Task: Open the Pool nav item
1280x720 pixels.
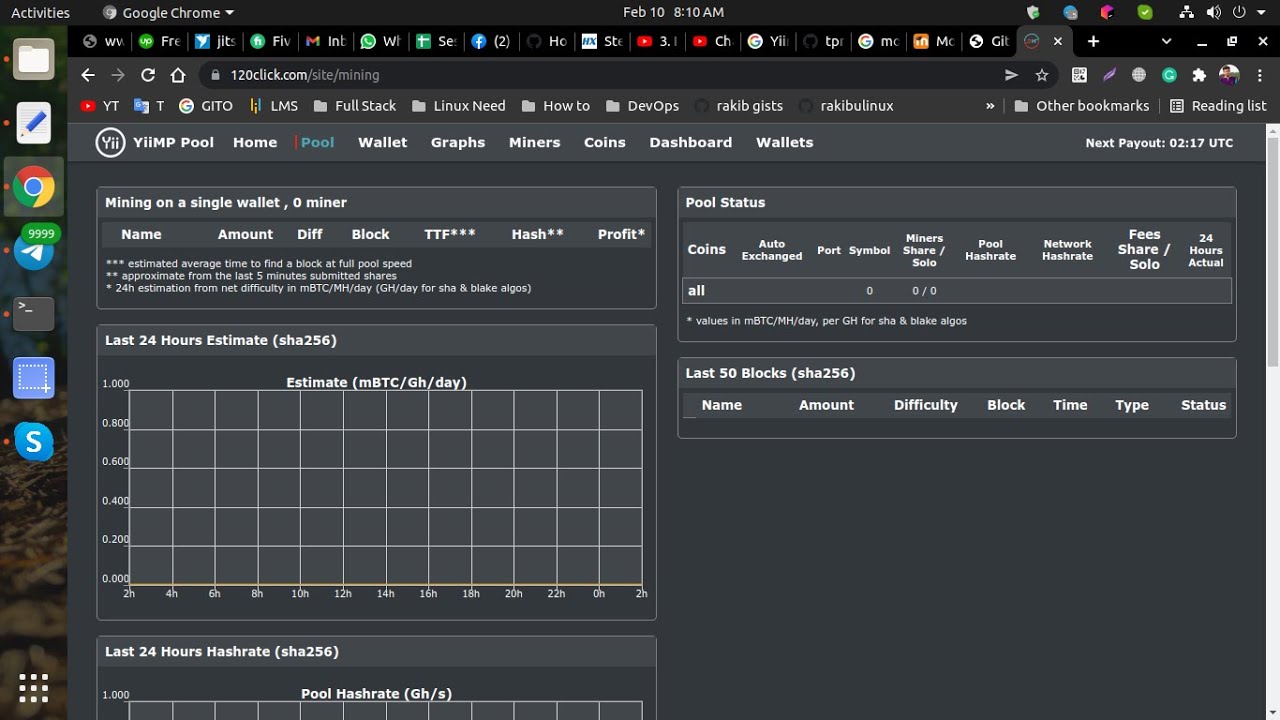Action: (317, 142)
